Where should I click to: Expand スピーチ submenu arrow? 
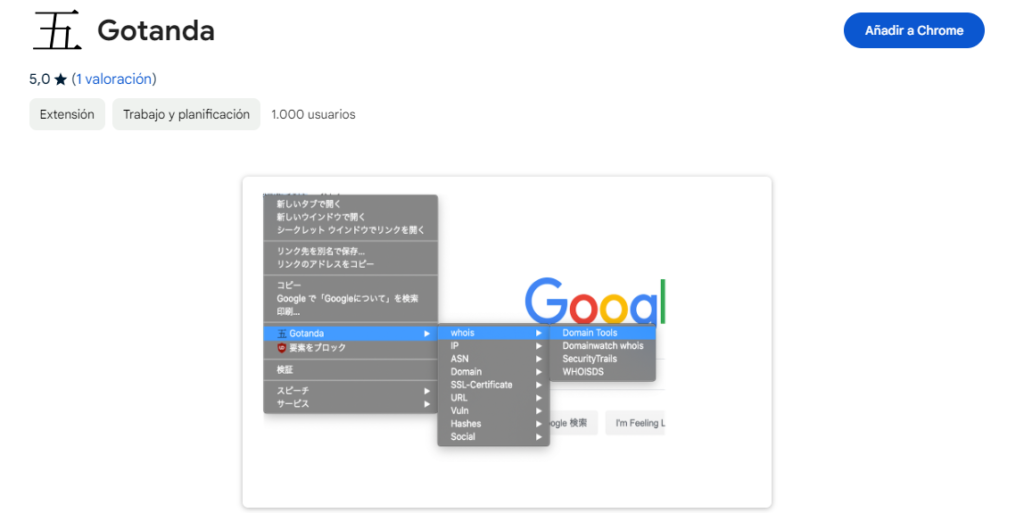(x=426, y=391)
